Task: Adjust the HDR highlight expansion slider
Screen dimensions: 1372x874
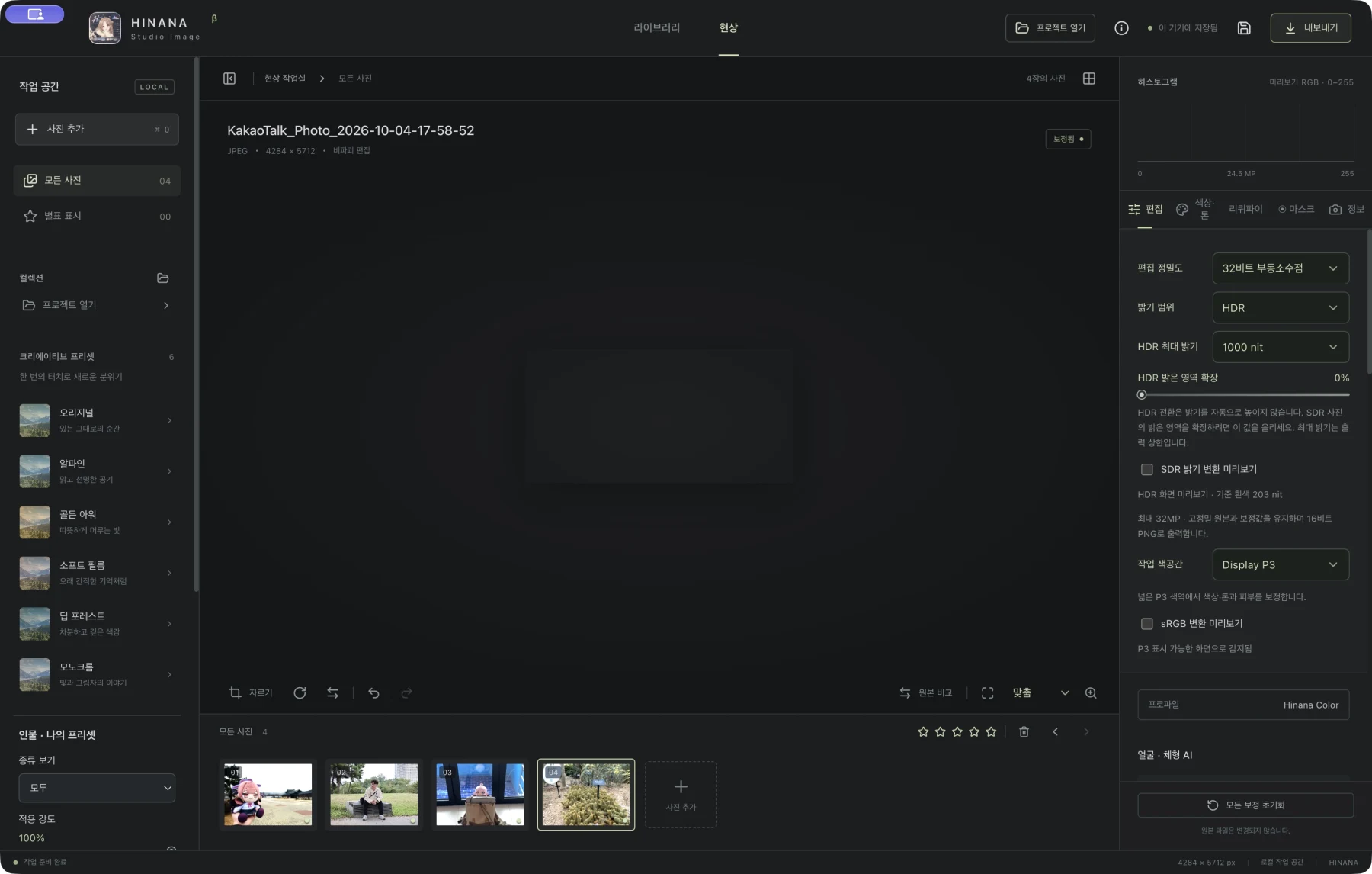Action: coord(1243,394)
